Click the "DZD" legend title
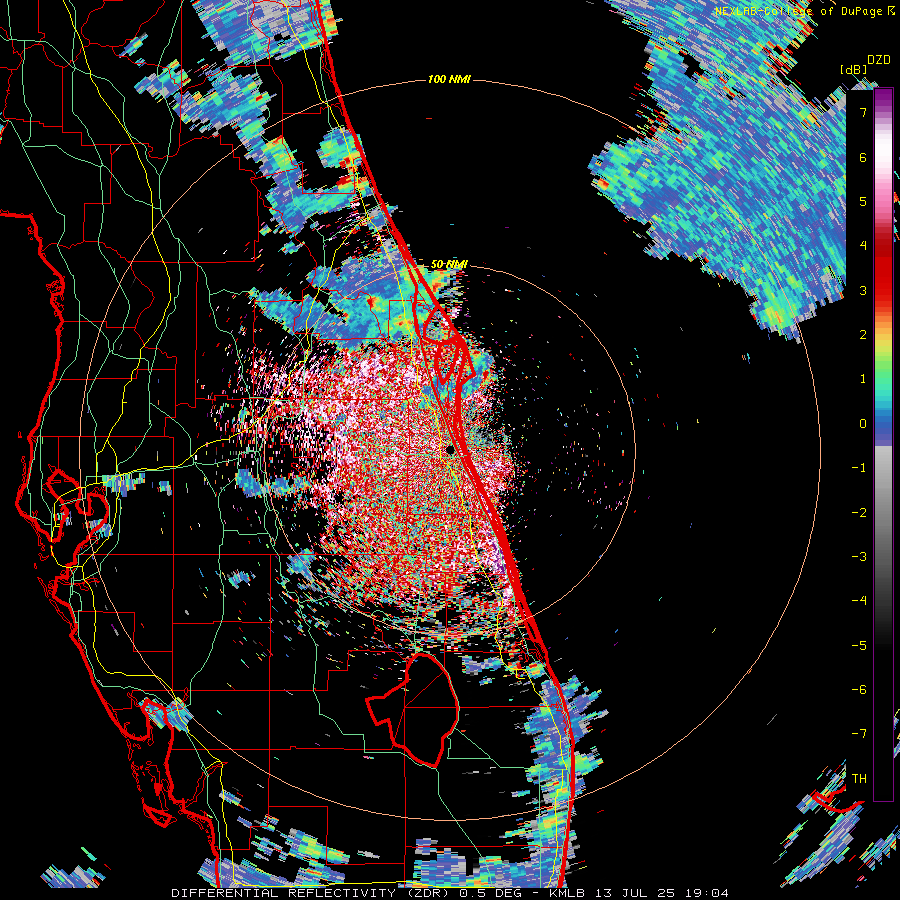 pos(878,60)
